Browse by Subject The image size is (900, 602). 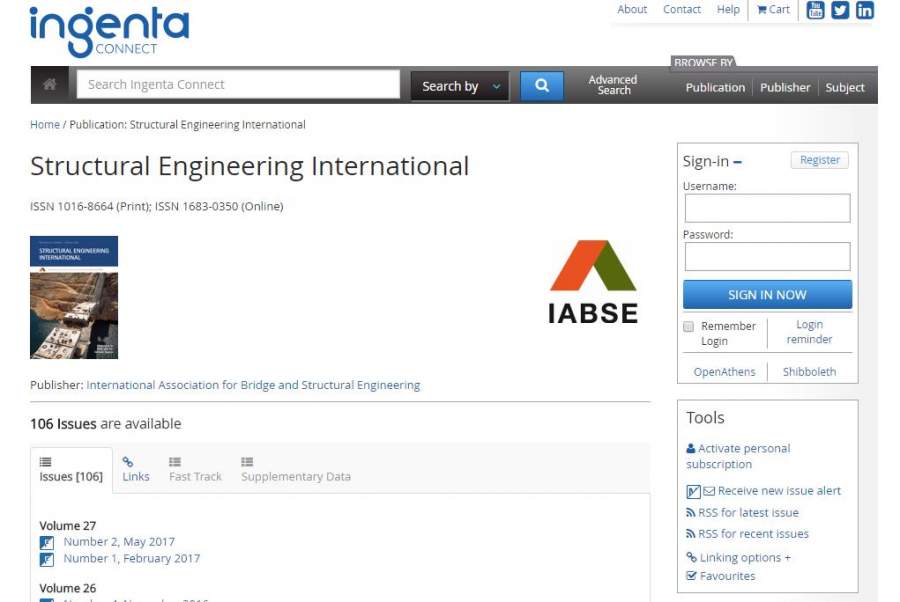[x=845, y=87]
